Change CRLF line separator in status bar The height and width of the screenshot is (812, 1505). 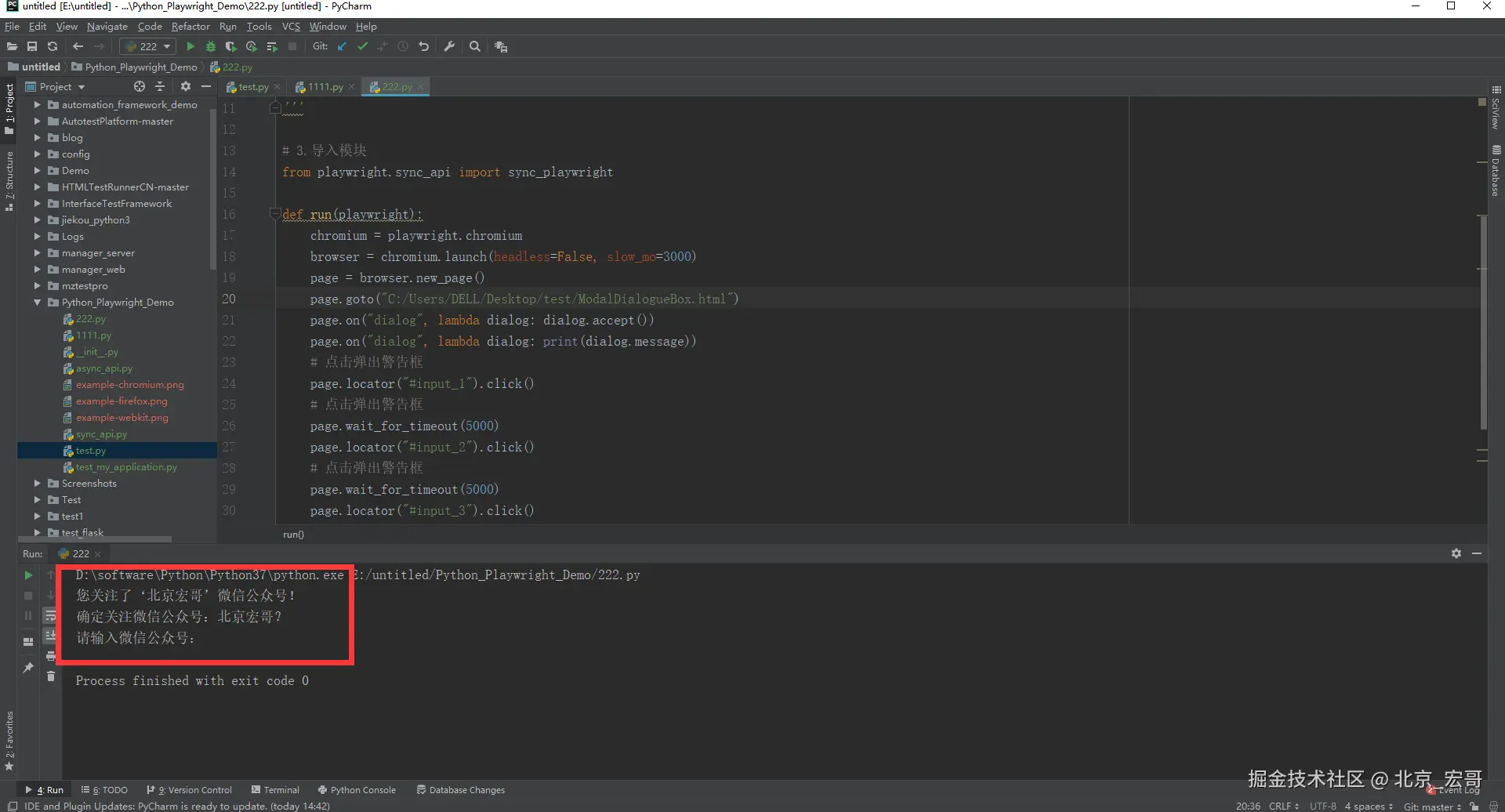[x=1284, y=806]
